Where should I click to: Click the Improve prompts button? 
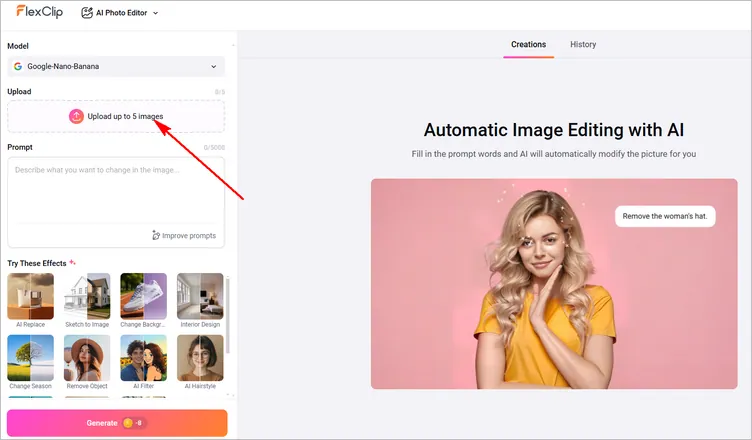(184, 236)
